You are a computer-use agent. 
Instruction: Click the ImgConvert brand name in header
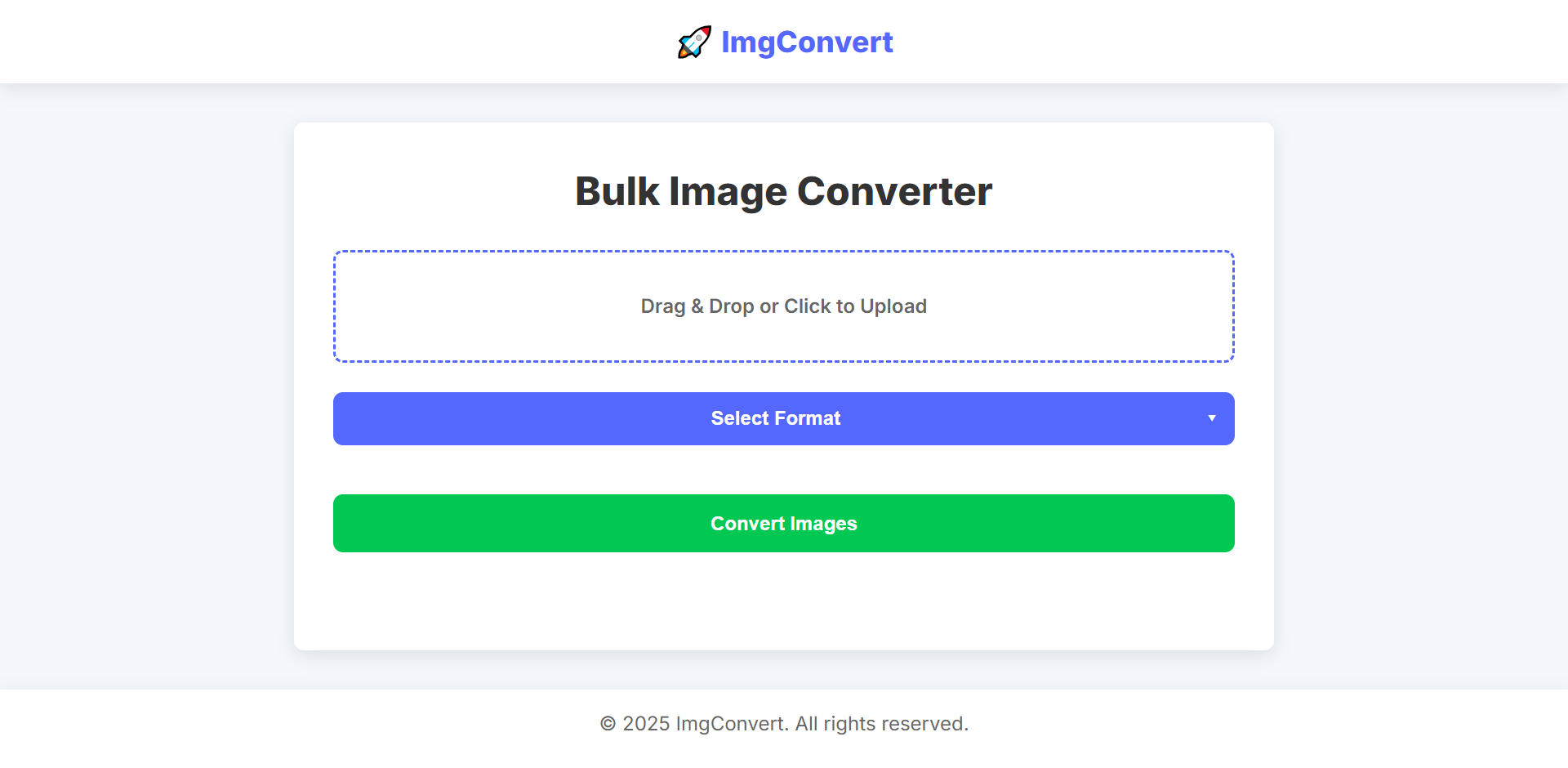pos(806,42)
